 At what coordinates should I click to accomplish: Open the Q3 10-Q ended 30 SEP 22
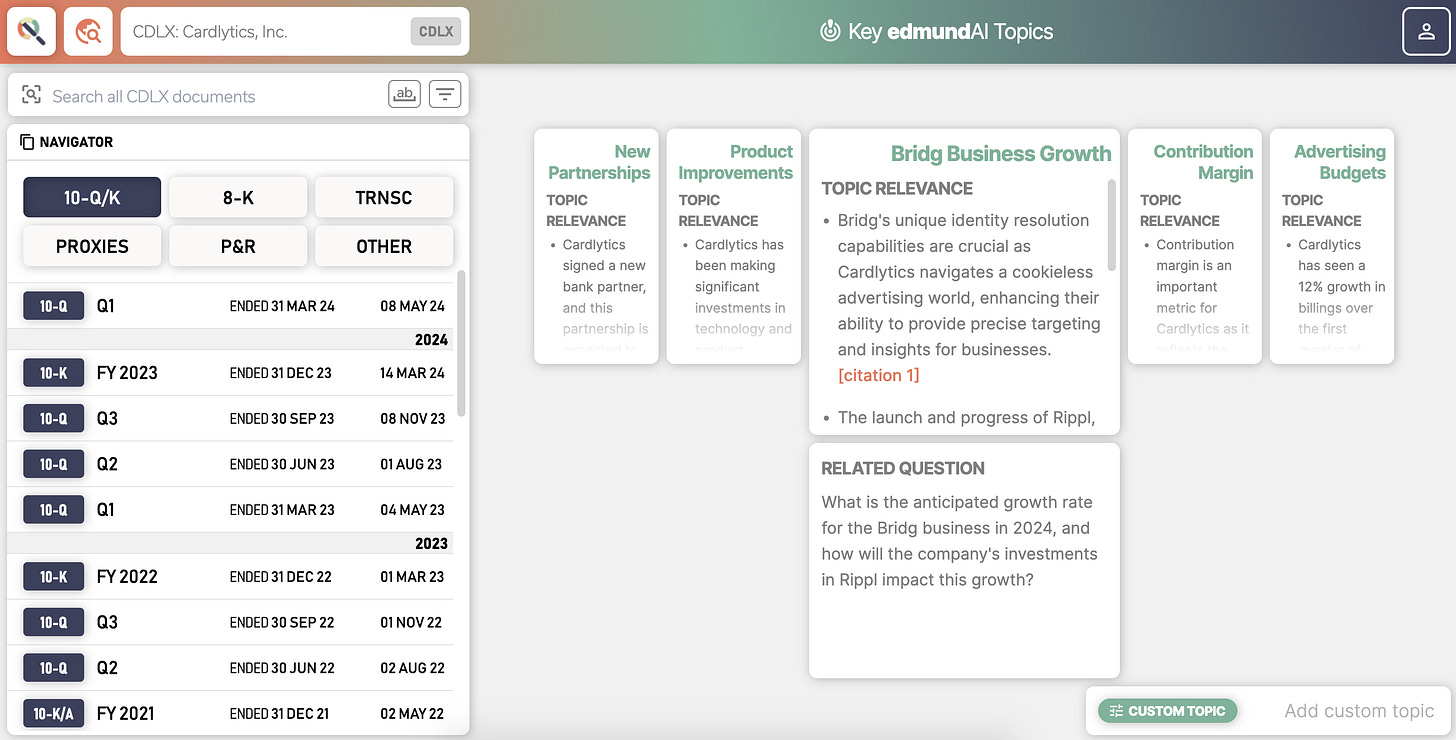coord(231,622)
